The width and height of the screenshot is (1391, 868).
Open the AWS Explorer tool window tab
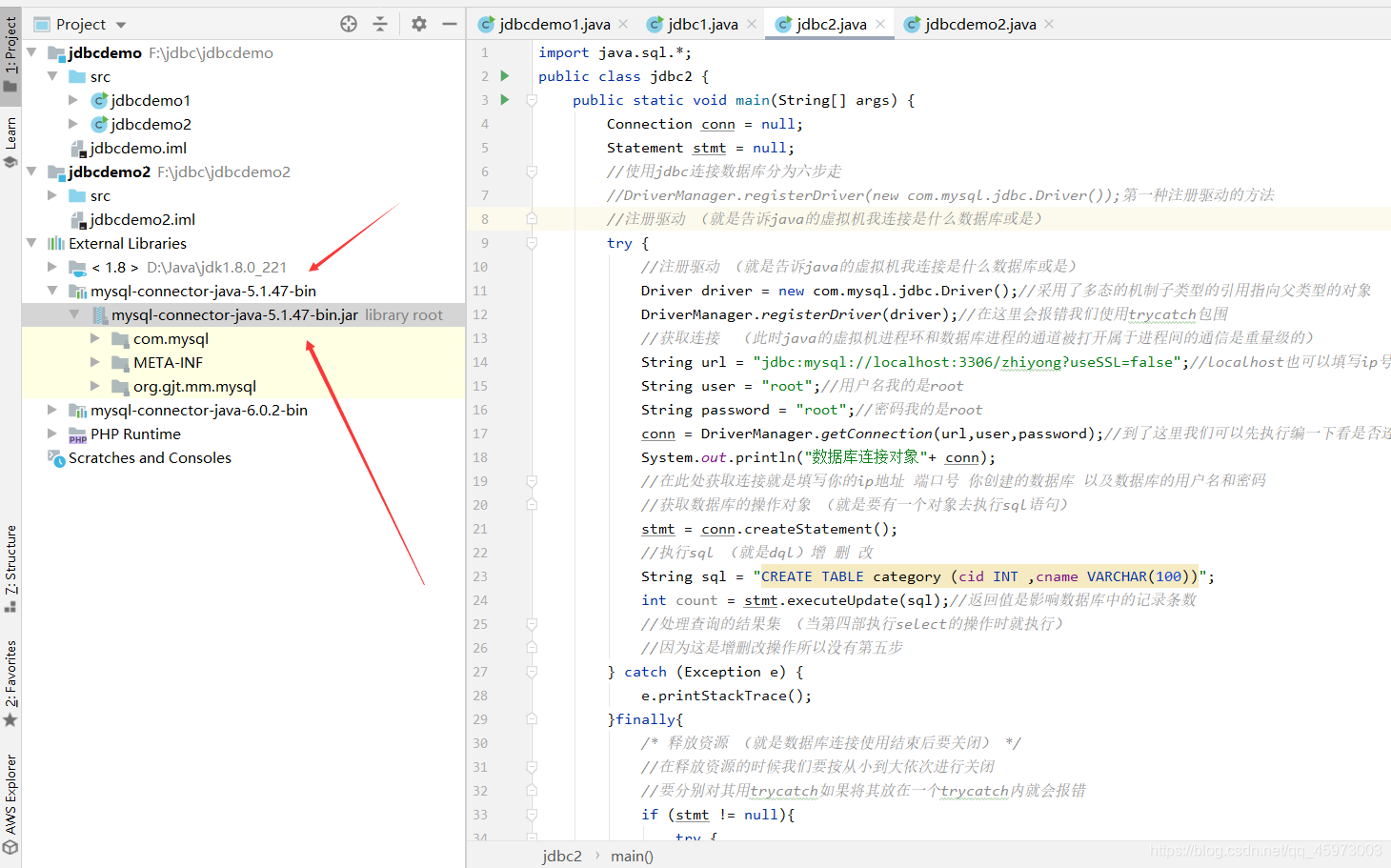coord(10,804)
